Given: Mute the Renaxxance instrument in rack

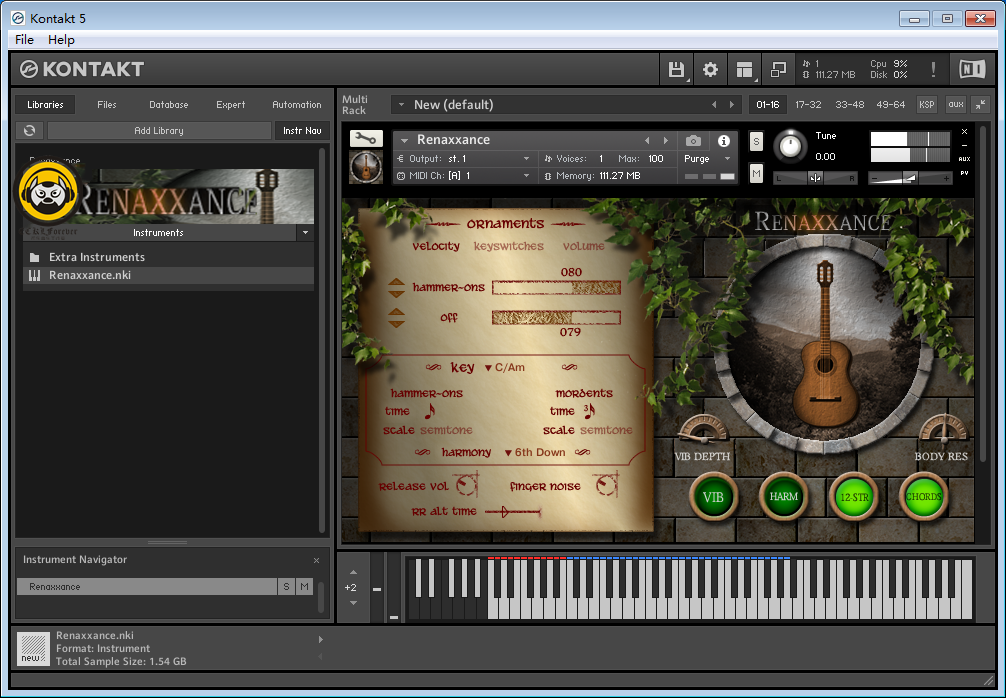Looking at the screenshot, I should (x=756, y=173).
